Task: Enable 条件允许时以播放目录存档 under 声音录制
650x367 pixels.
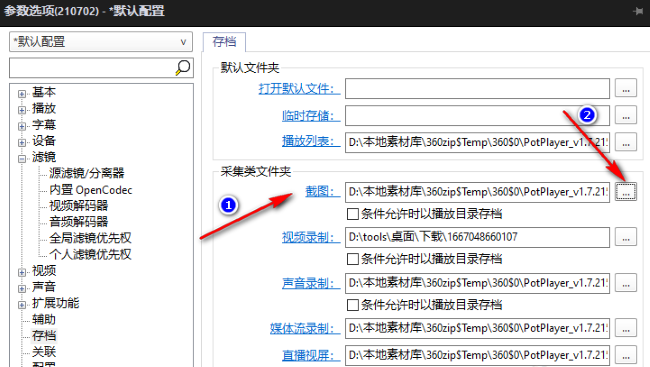Action: click(353, 305)
